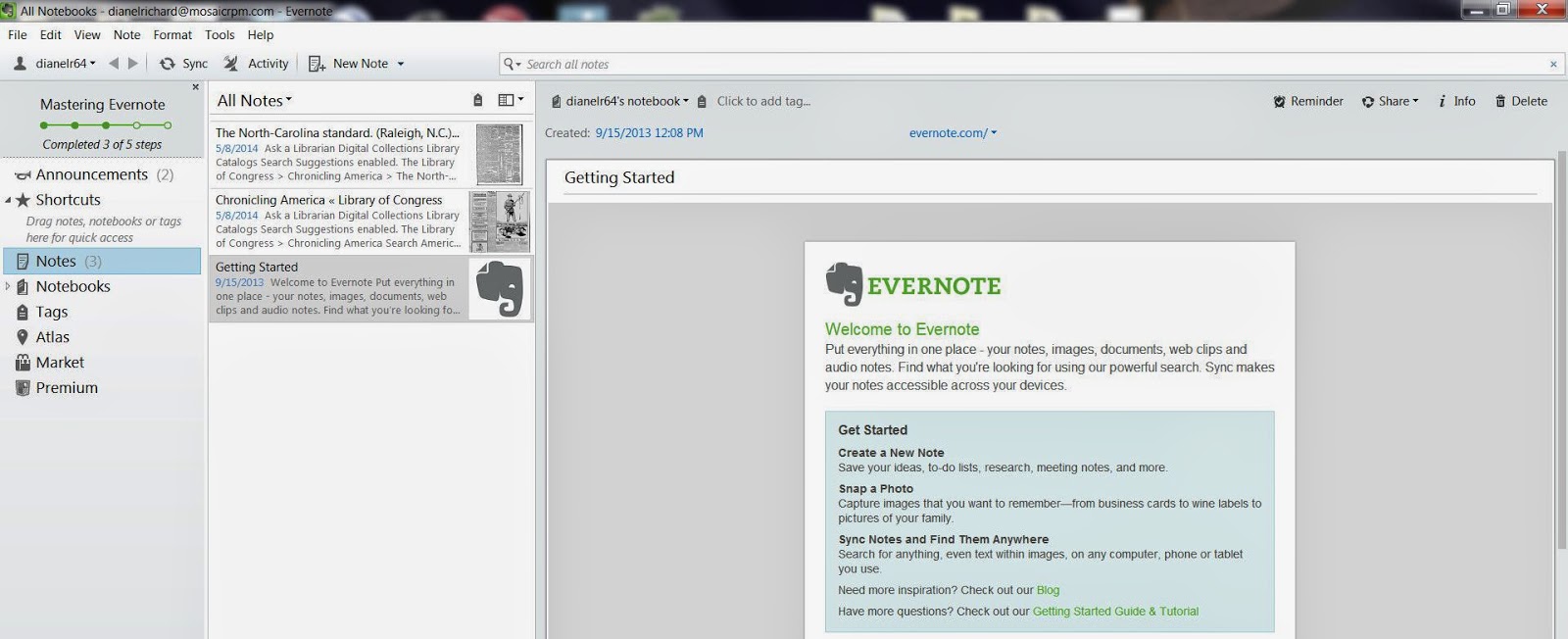Click the notebook icon beside dianelr64's notebook
Image resolution: width=1568 pixels, height=639 pixels.
556,101
